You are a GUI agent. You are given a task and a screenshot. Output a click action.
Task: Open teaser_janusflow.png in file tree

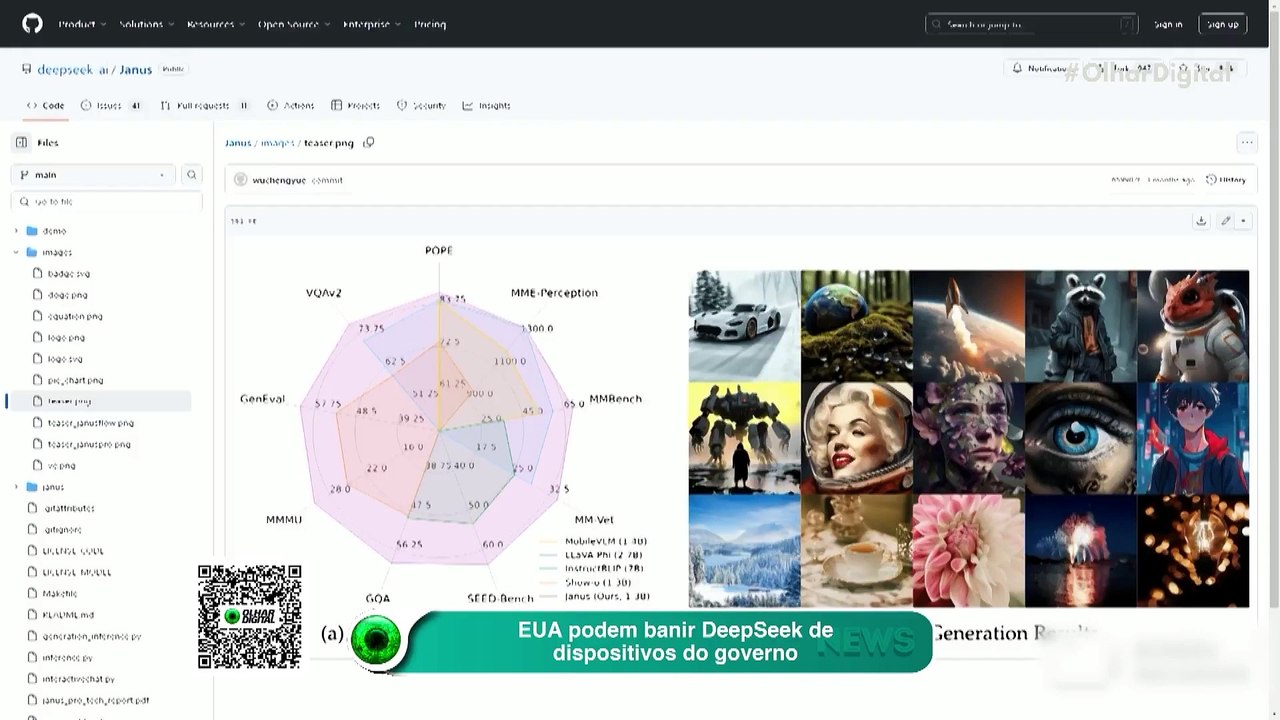click(91, 423)
